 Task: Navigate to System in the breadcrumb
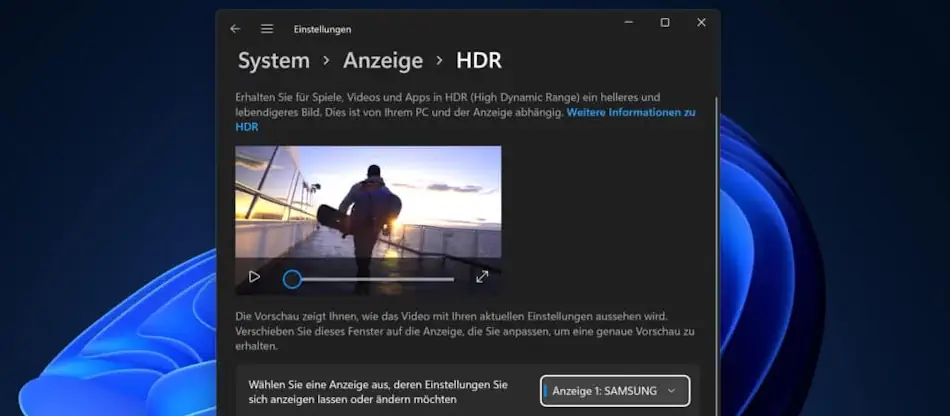[x=273, y=61]
